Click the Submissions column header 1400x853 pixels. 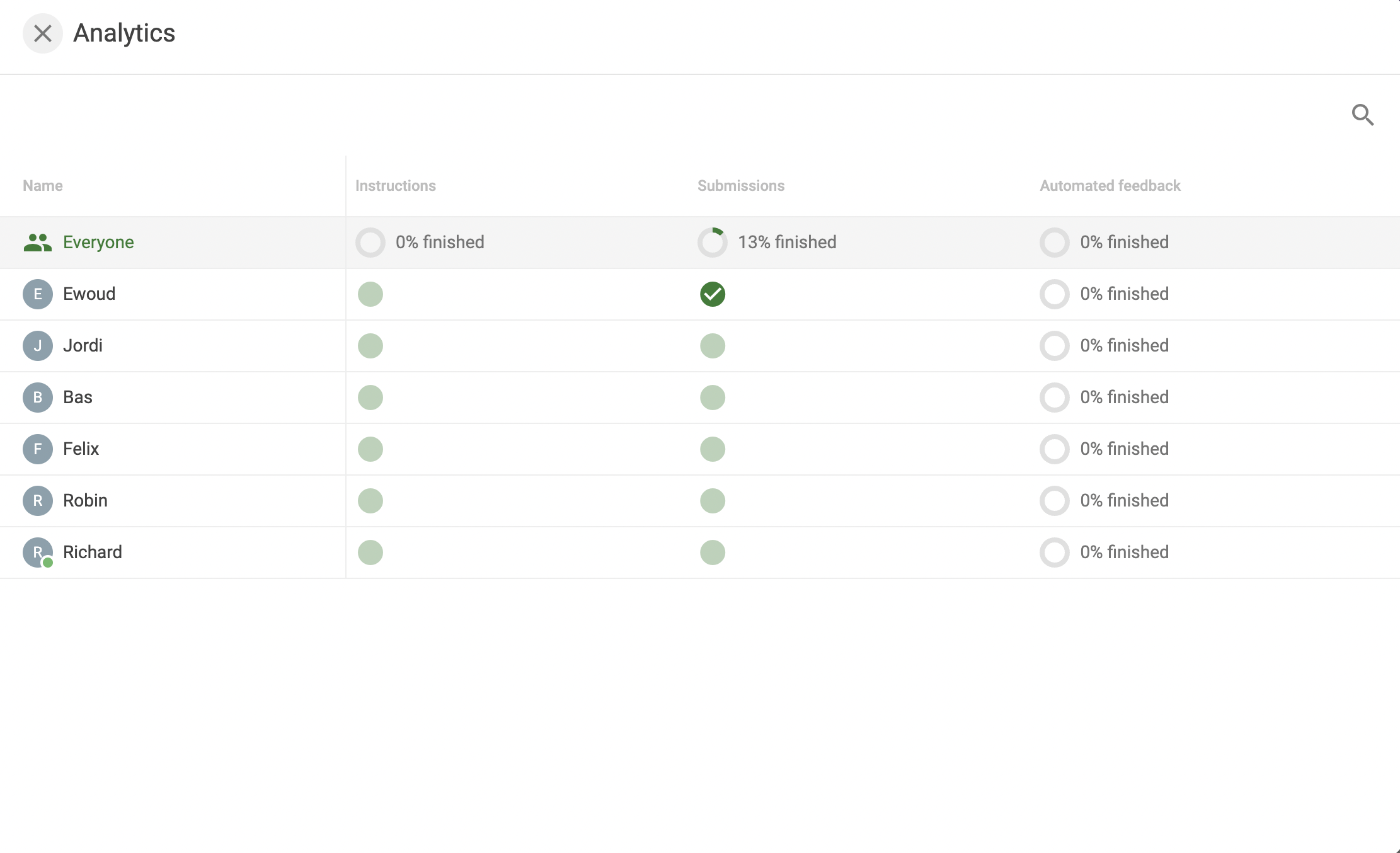(741, 186)
